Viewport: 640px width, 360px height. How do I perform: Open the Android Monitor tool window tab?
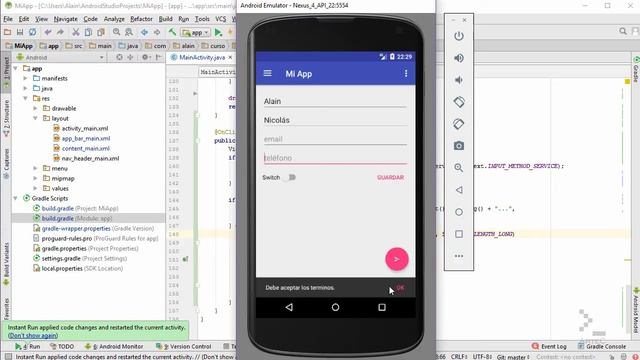point(114,346)
